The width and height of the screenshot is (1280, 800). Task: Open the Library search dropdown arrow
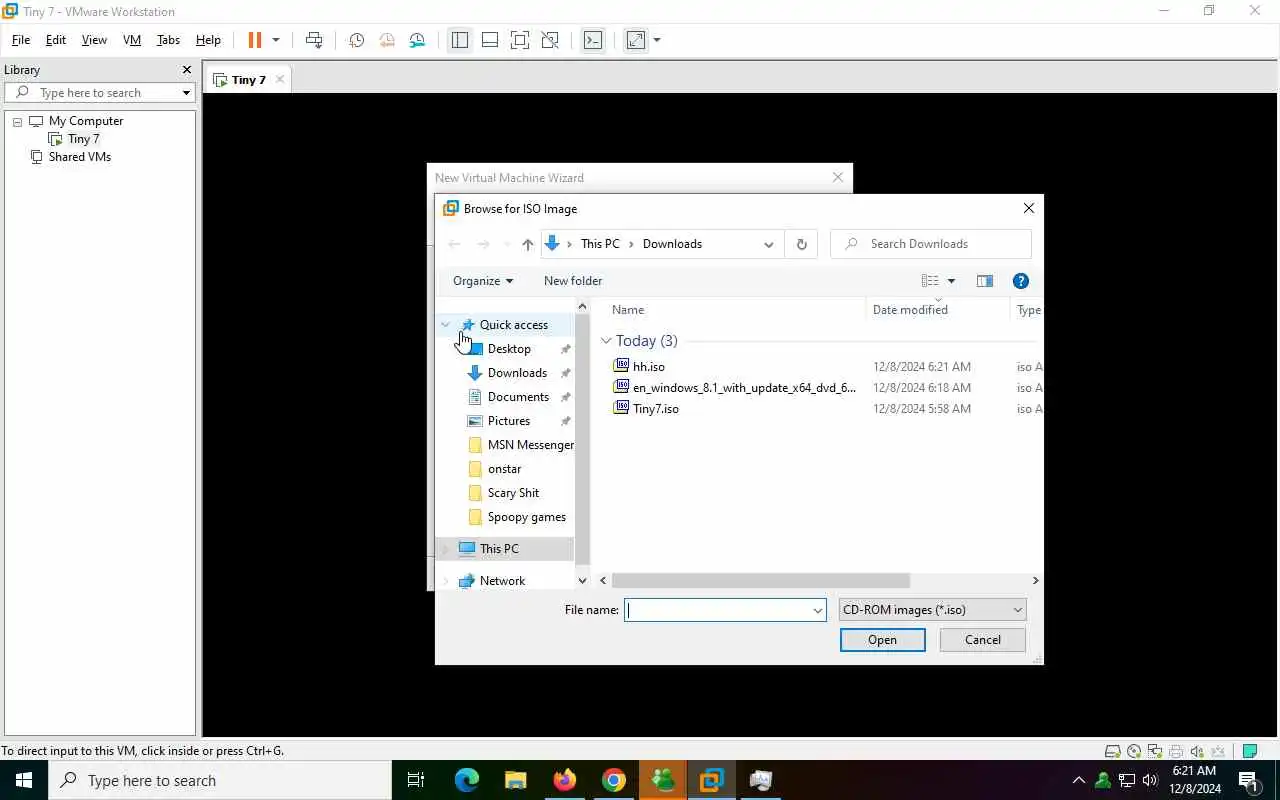(186, 93)
